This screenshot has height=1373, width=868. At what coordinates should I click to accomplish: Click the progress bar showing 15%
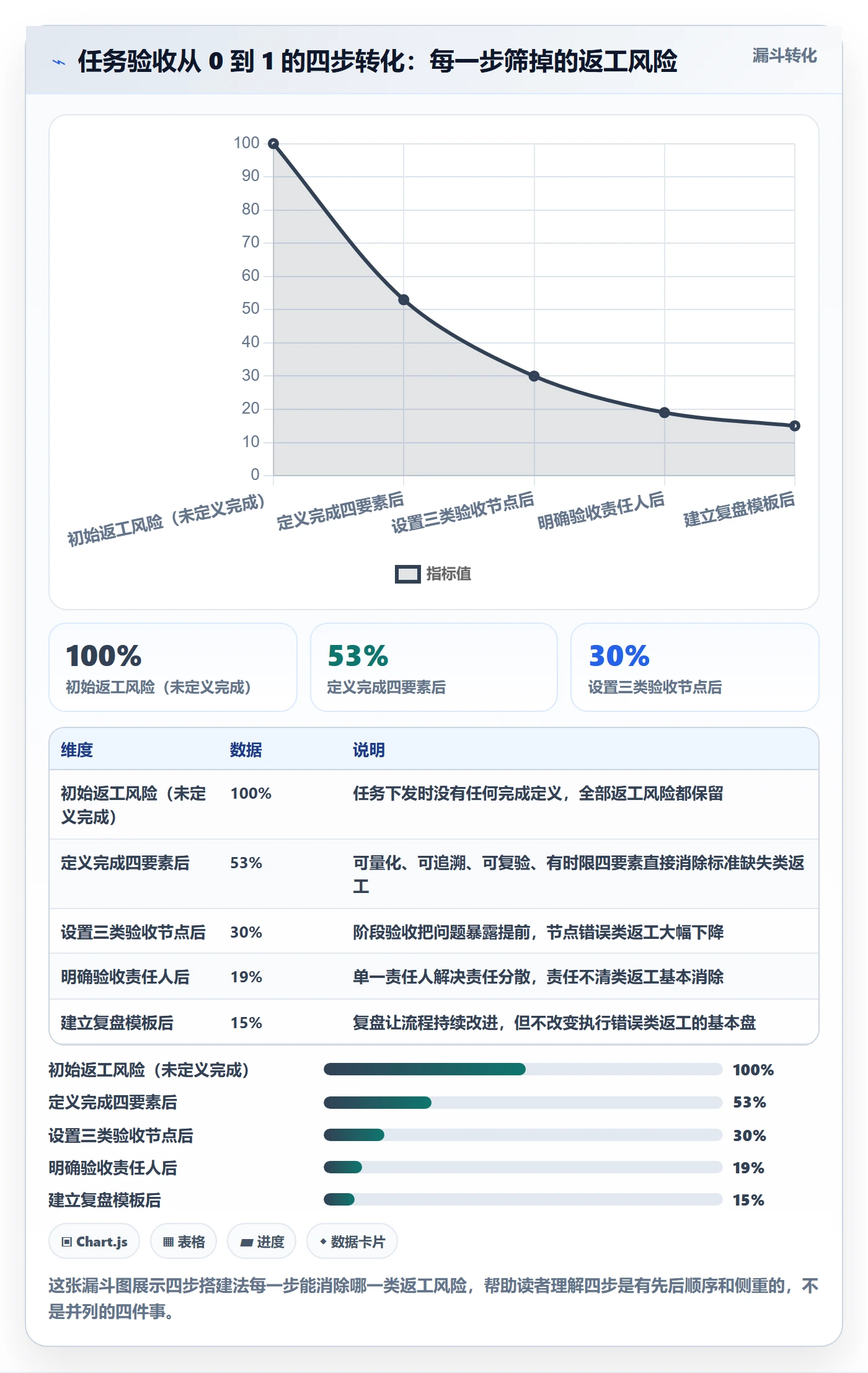tap(523, 1199)
